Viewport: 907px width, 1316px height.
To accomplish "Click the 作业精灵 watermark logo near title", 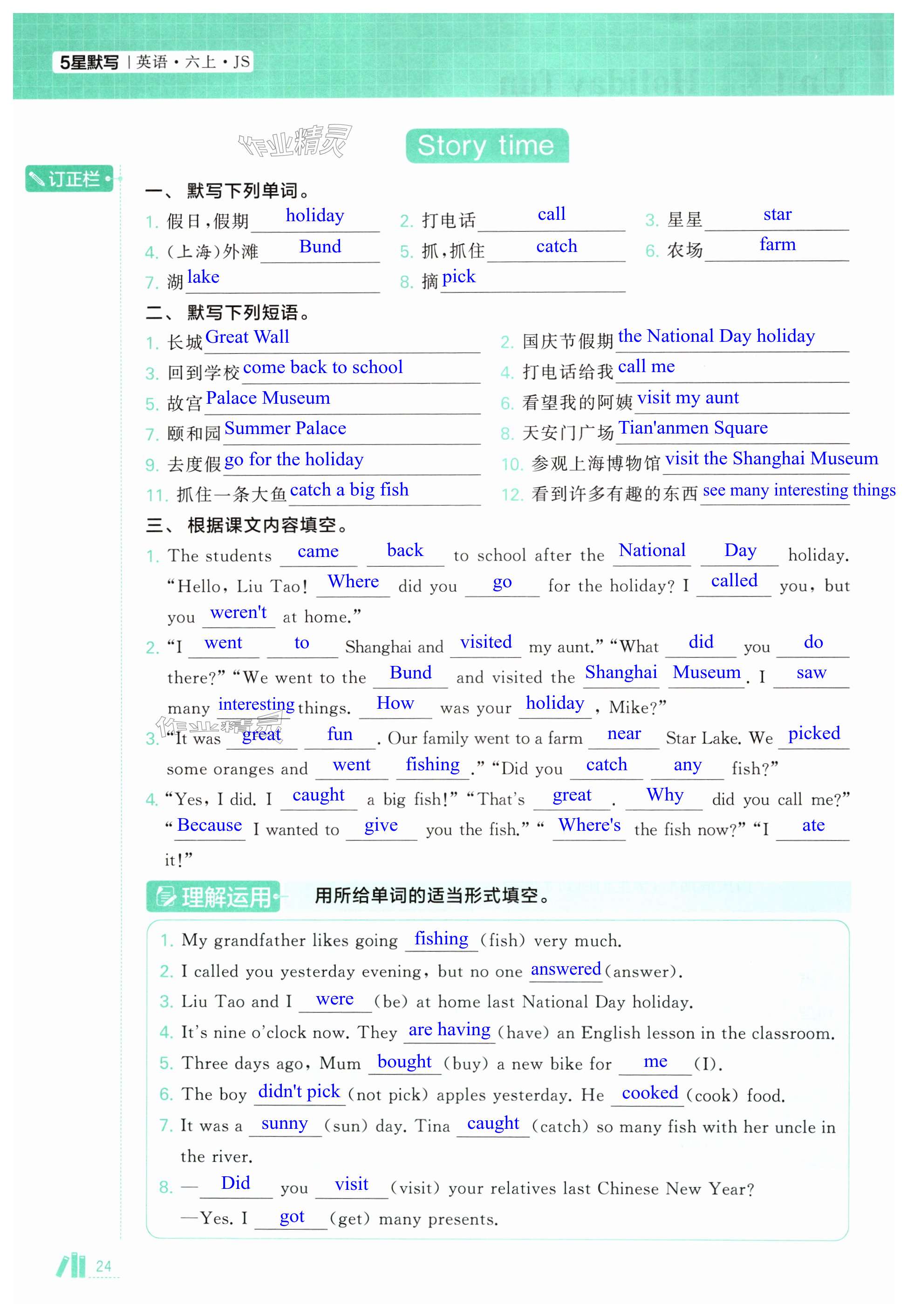I will tap(294, 142).
